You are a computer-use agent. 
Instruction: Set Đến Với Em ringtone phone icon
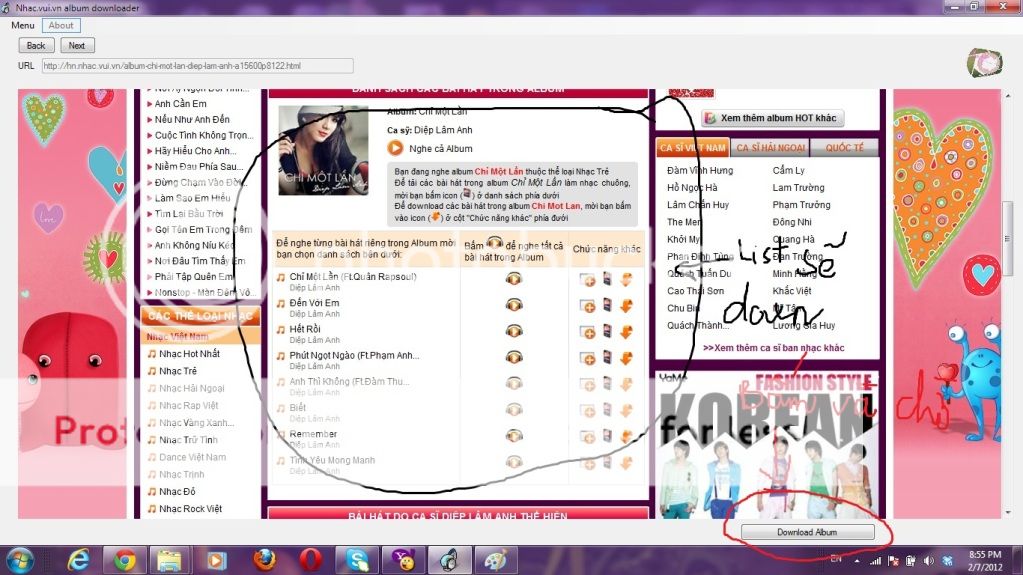(x=607, y=305)
